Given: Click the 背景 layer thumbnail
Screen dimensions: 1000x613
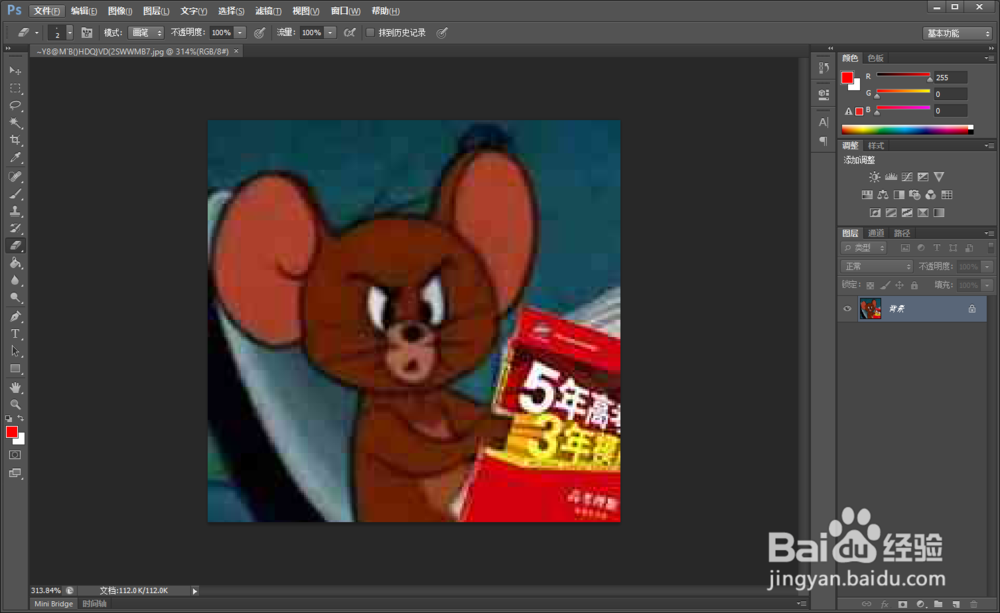Looking at the screenshot, I should (x=870, y=309).
